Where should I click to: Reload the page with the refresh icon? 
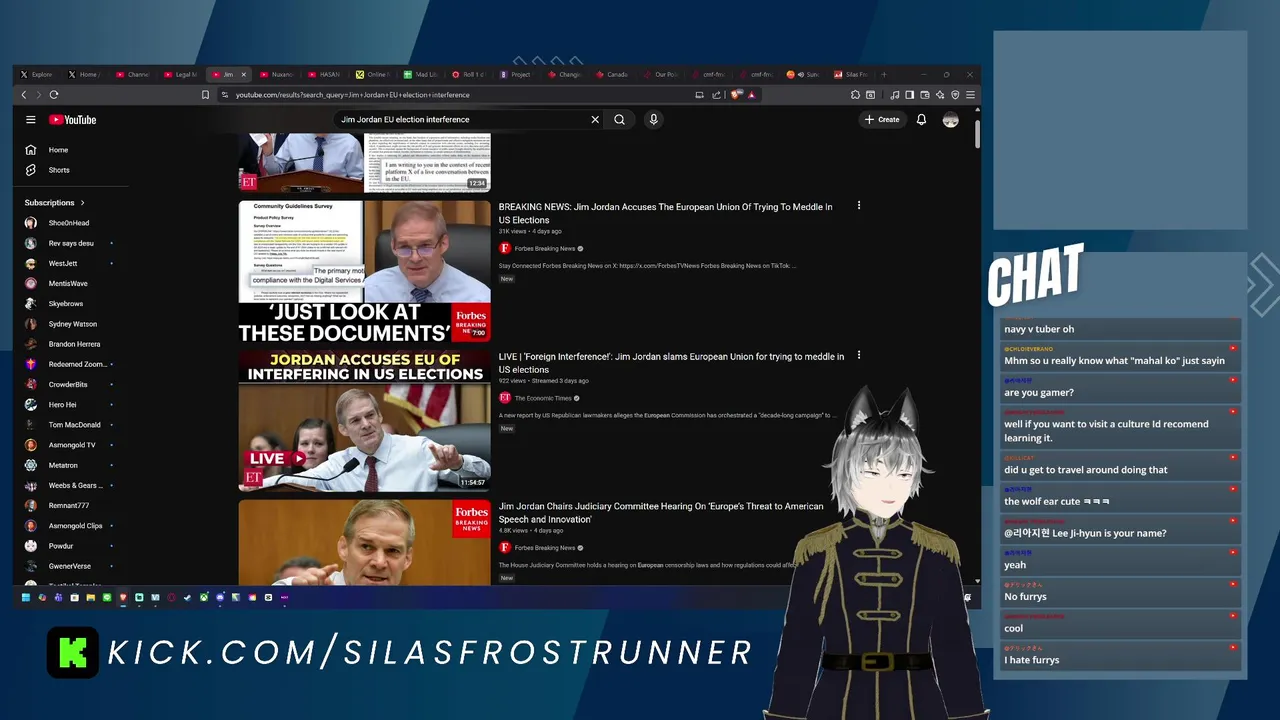[x=54, y=95]
